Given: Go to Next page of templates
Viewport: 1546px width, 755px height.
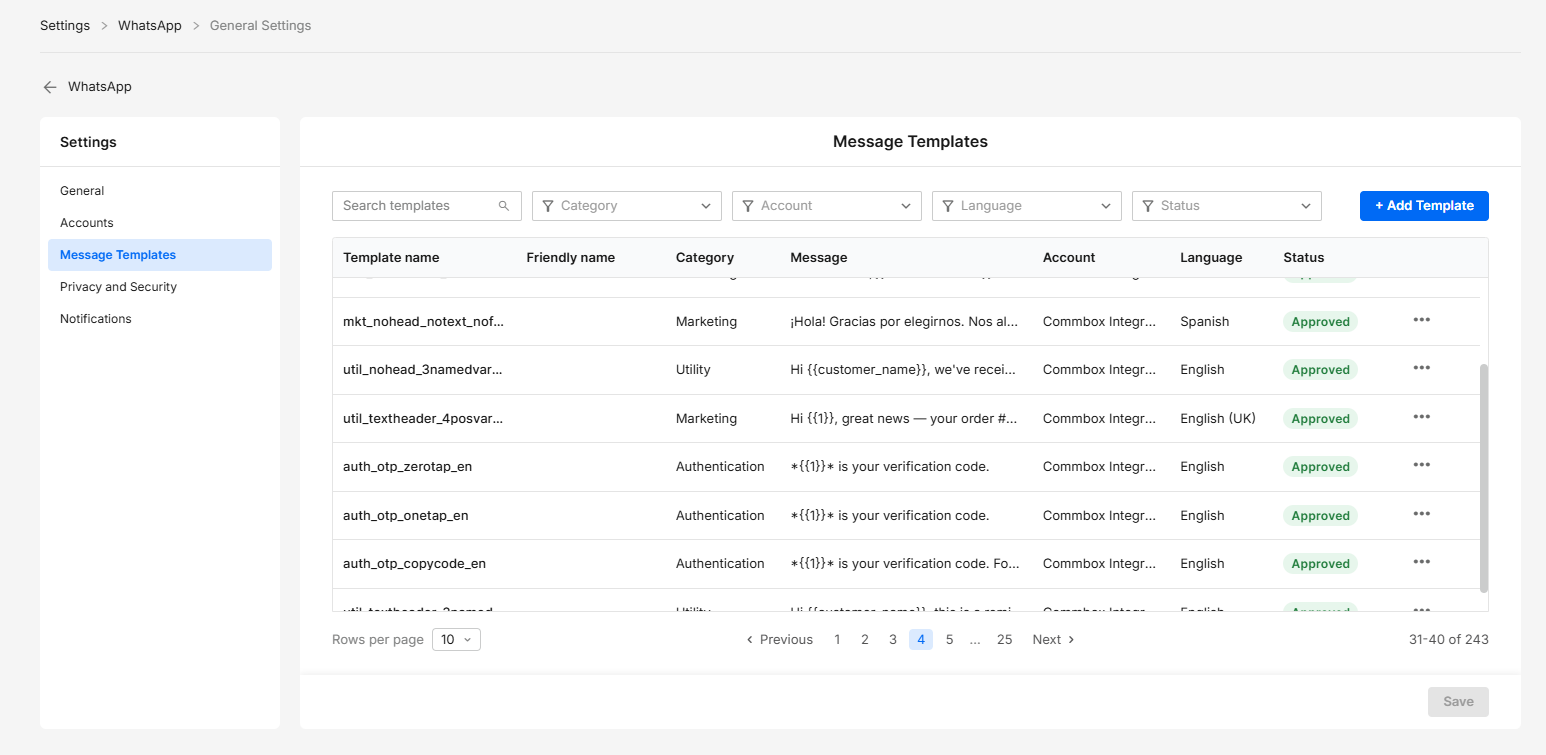Looking at the screenshot, I should (1054, 640).
